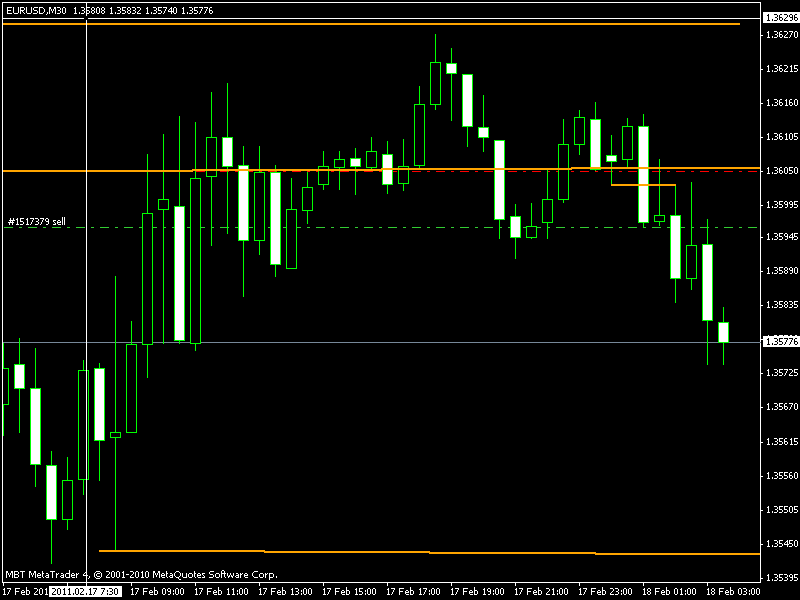Click the 18 Feb 01:00 time label
The width and height of the screenshot is (800, 600).
coord(669,592)
